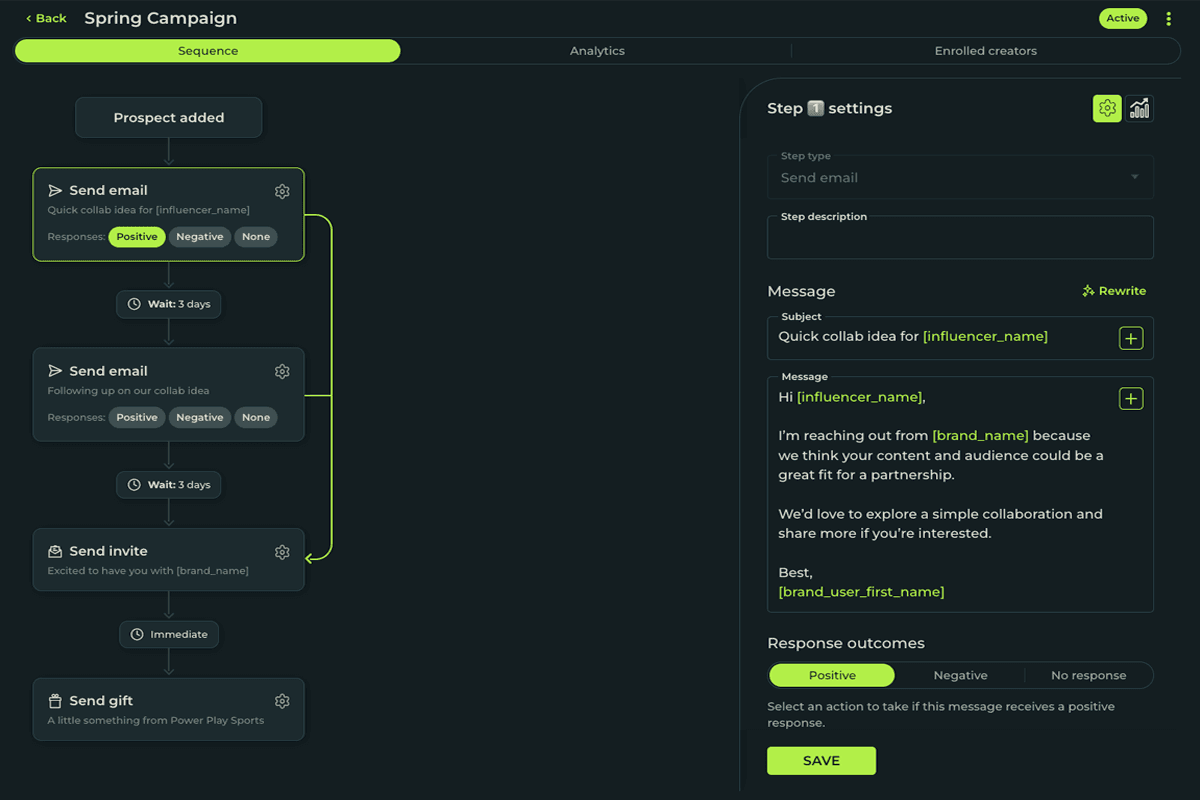Click the Active status badge
Viewport: 1200px width, 800px height.
[x=1122, y=18]
